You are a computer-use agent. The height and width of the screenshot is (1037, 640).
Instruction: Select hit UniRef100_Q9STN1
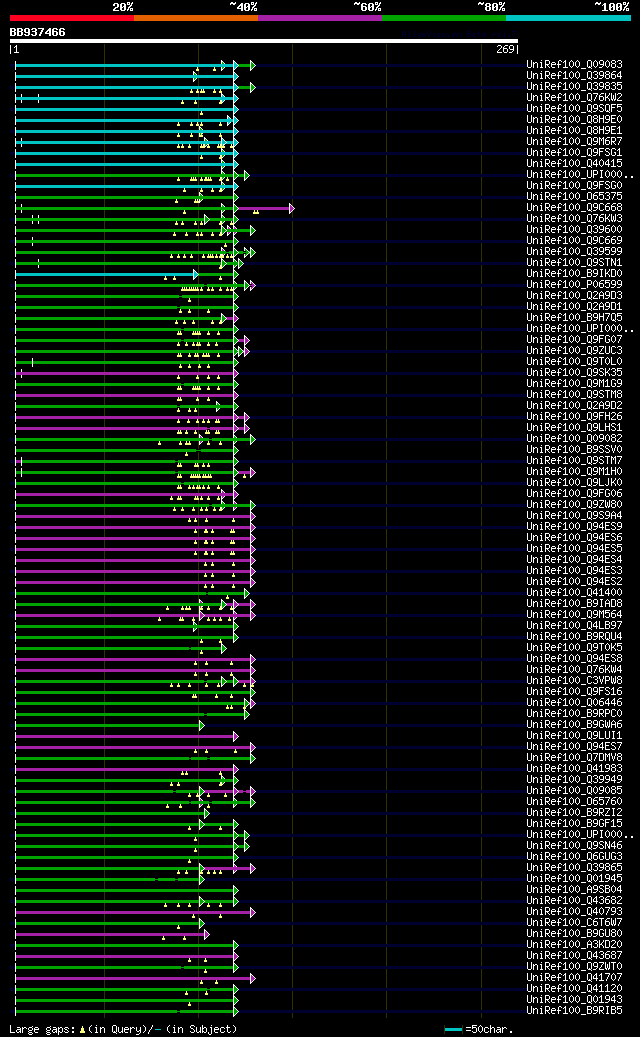click(574, 263)
